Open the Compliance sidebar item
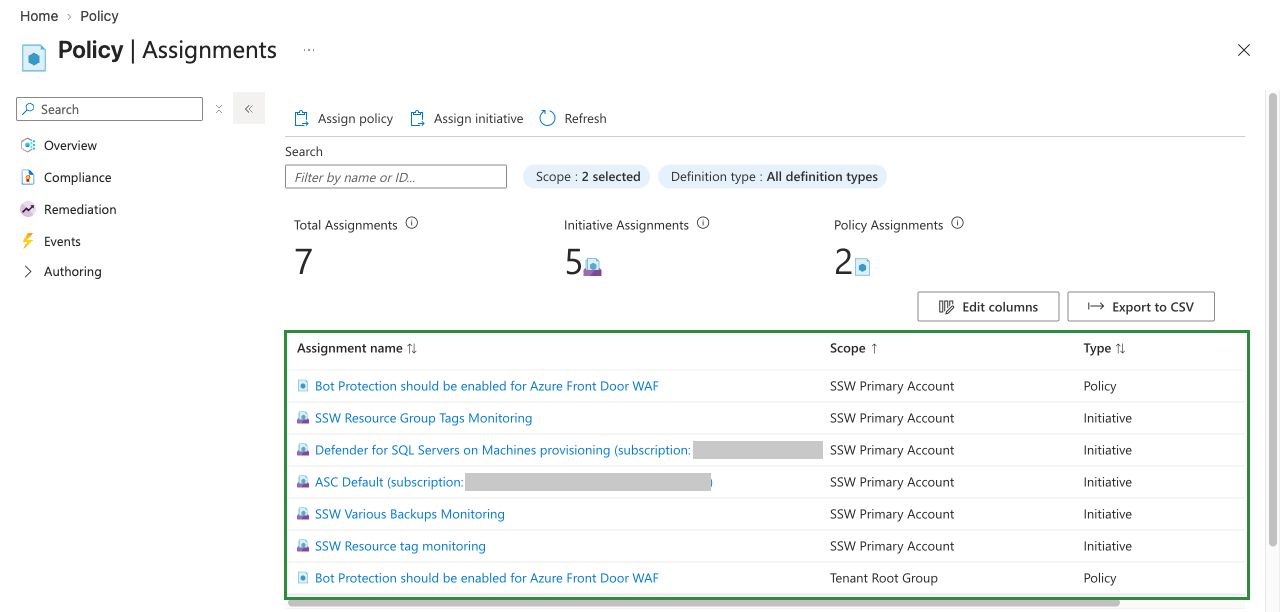 77,177
